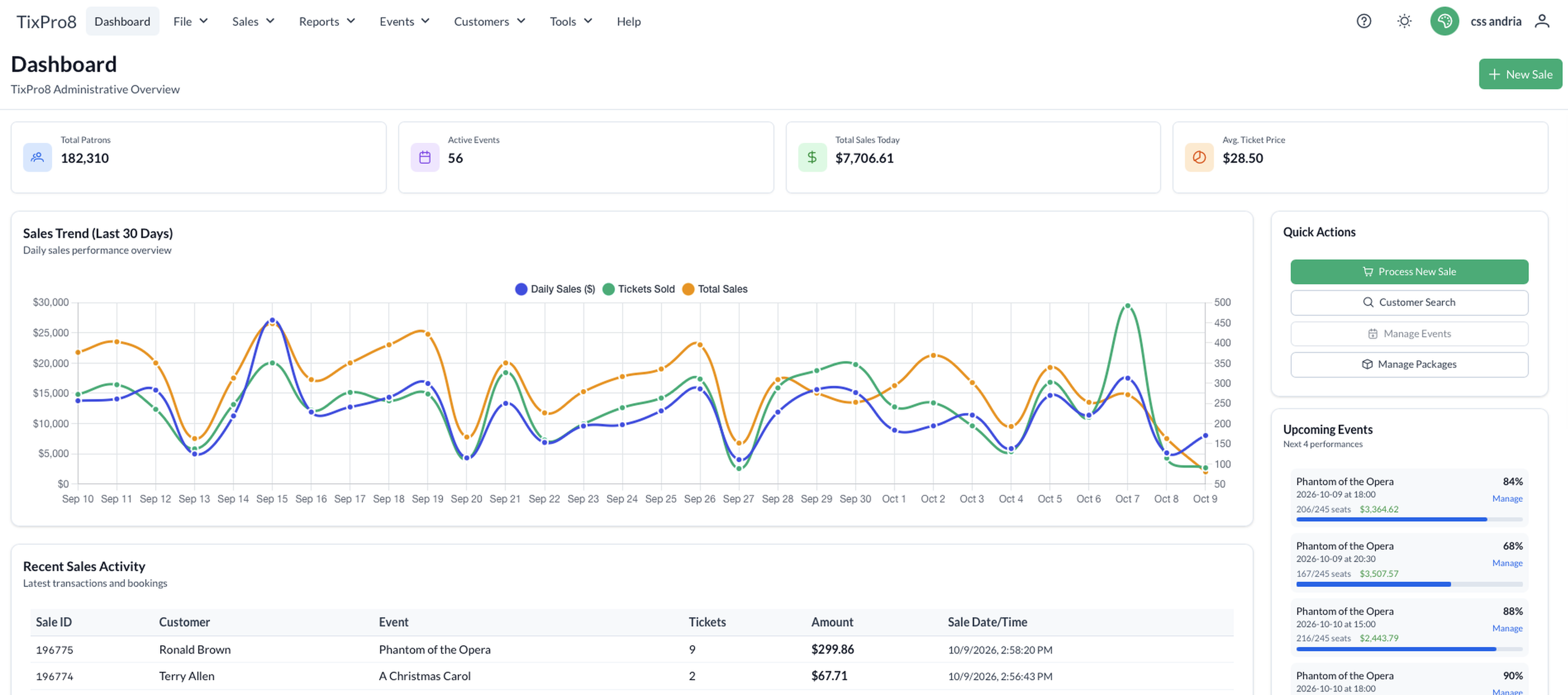Manage the 88% Phantom of the Opera event
Viewport: 1568px width, 695px height.
pyautogui.click(x=1506, y=628)
